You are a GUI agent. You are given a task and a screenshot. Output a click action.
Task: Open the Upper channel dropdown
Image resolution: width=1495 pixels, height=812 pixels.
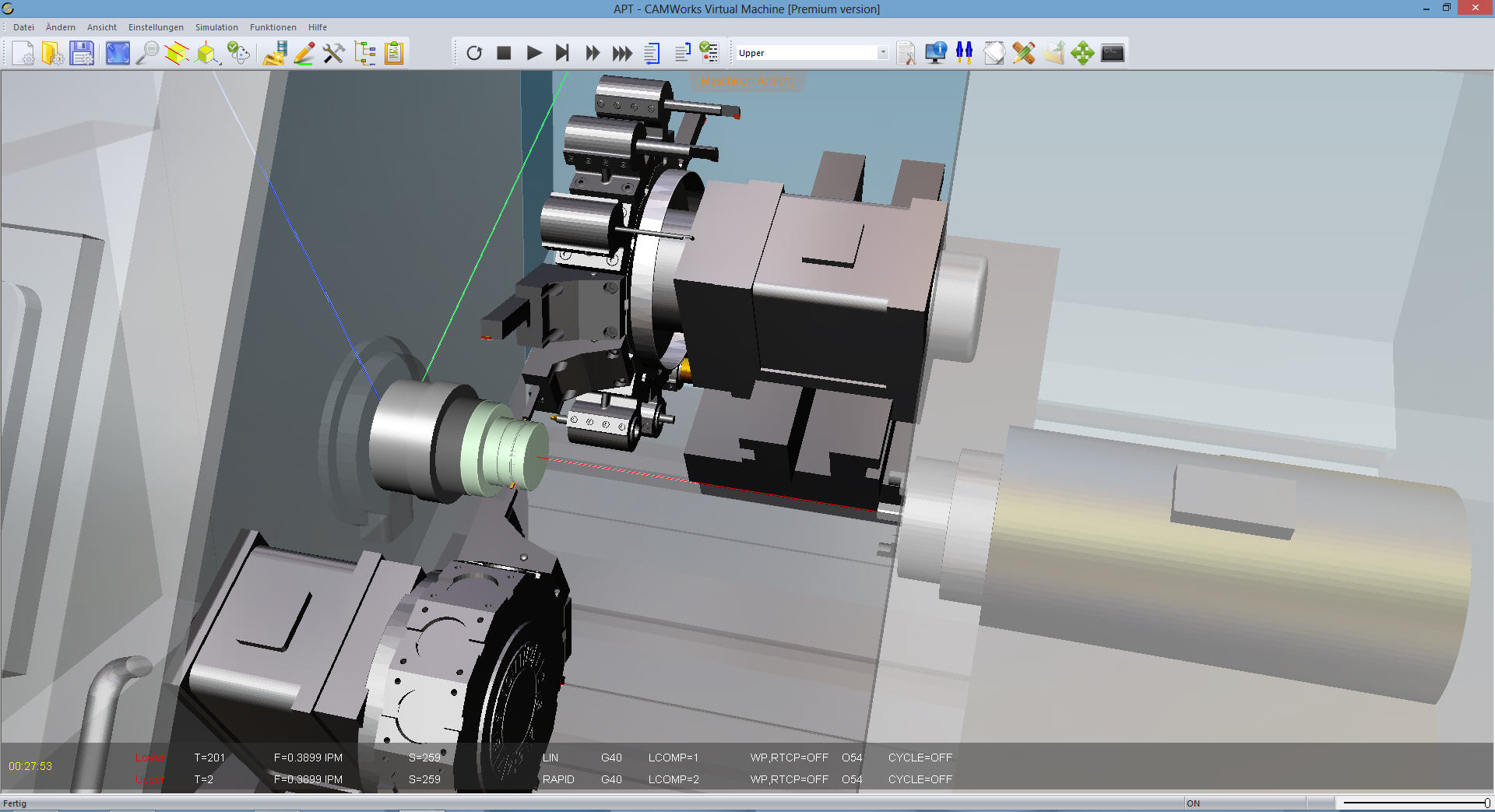coord(882,53)
